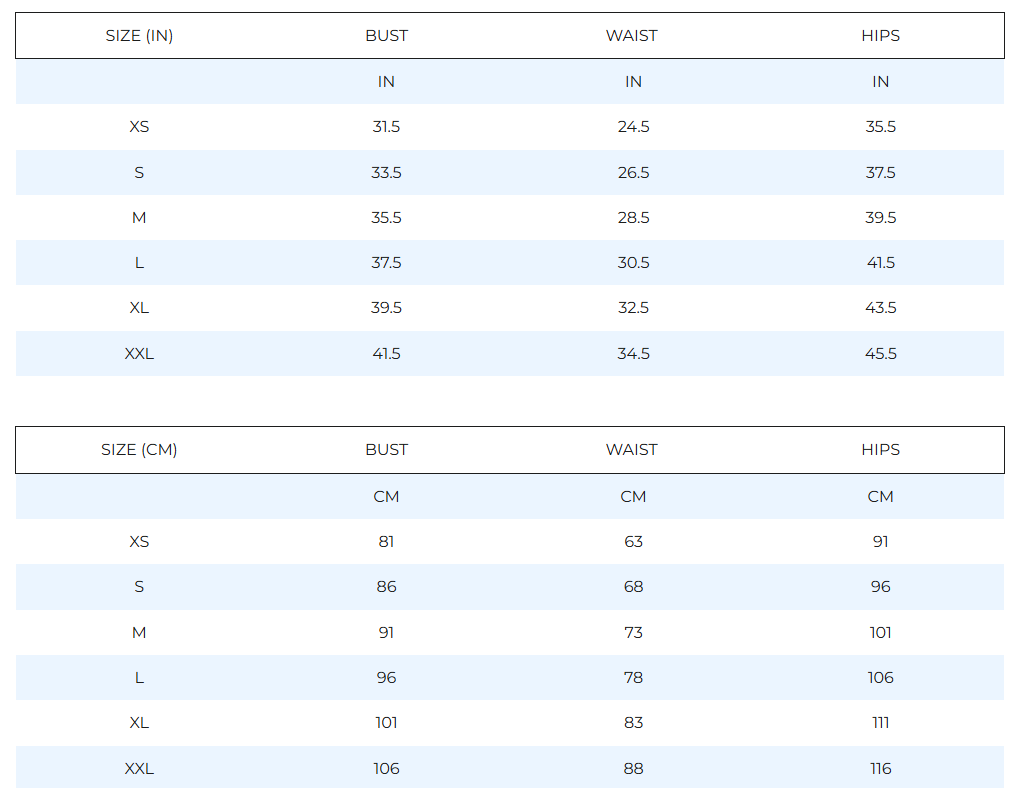Select the 41.5 hips value for size L
This screenshot has width=1024, height=788.
point(880,263)
